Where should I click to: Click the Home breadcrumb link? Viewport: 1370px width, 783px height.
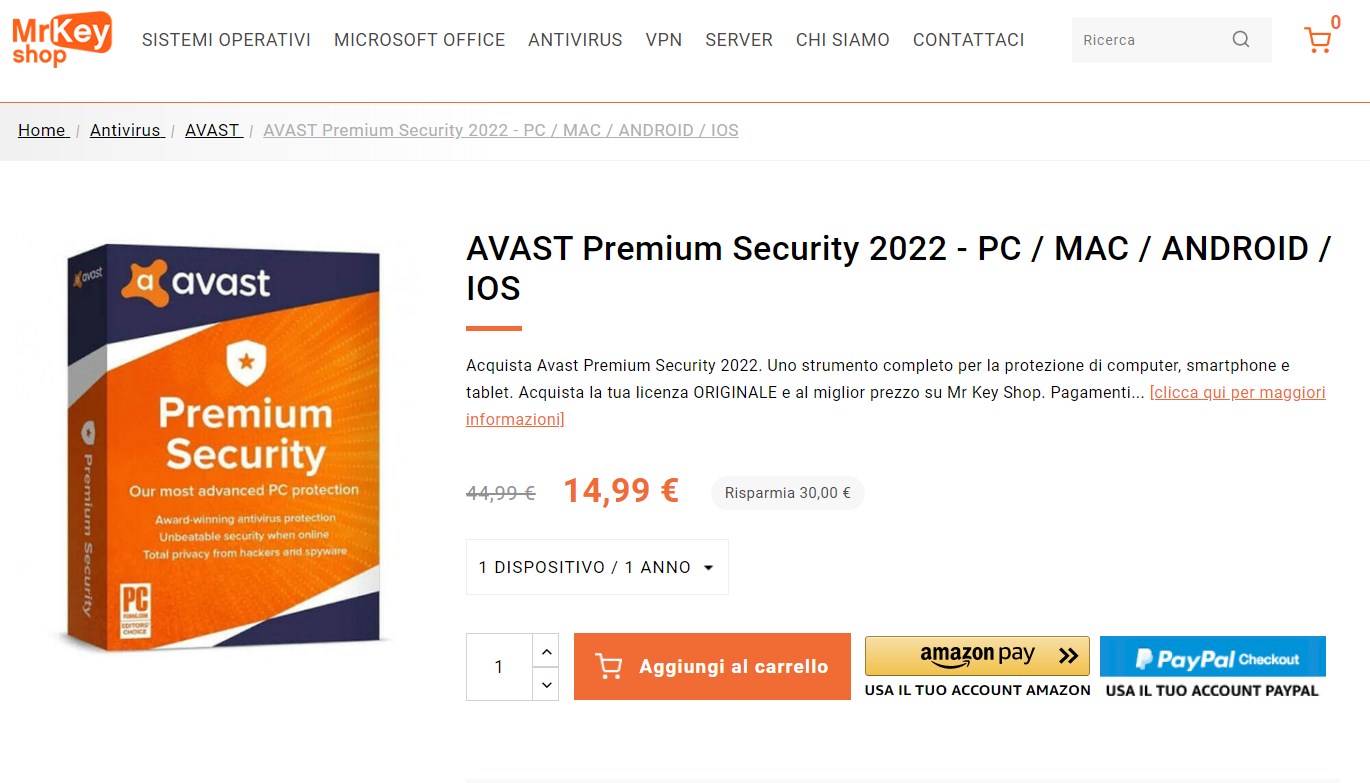[x=42, y=130]
